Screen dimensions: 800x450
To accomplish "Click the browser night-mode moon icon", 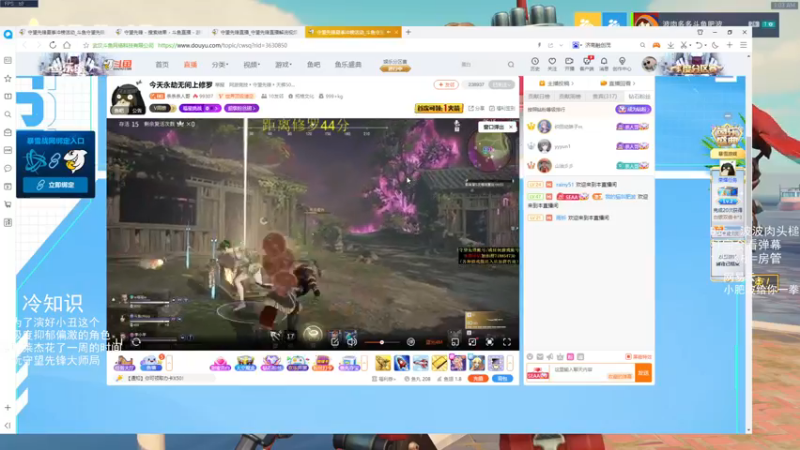I will pyautogui.click(x=715, y=45).
